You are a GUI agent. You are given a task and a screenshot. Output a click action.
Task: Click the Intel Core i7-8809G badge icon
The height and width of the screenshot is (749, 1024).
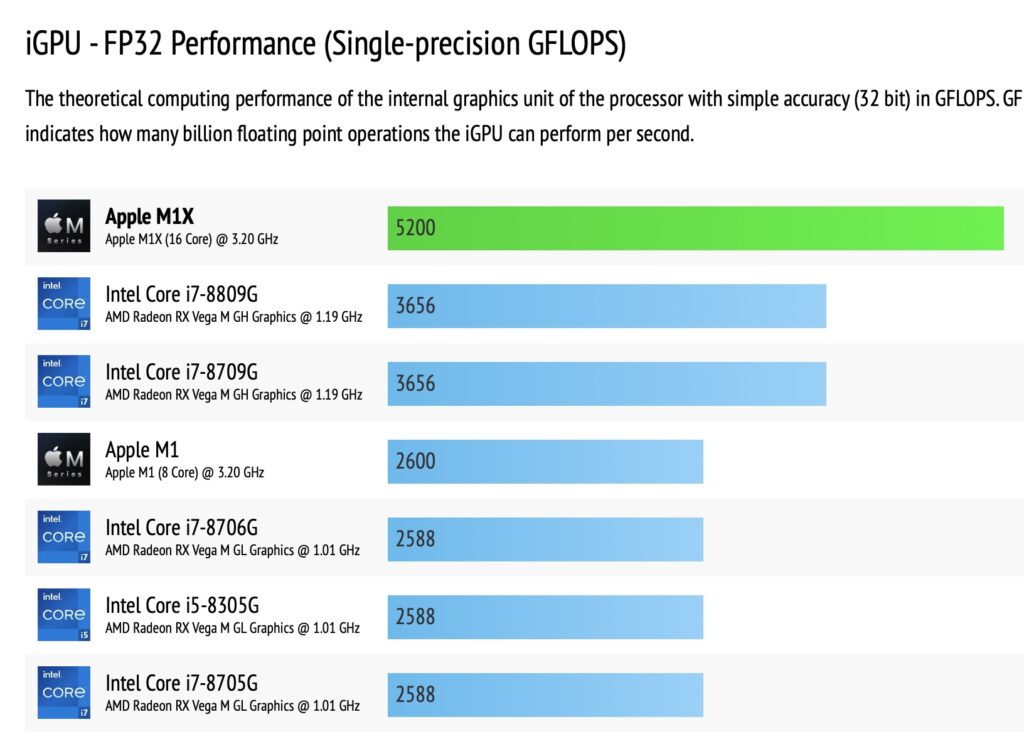pyautogui.click(x=64, y=303)
